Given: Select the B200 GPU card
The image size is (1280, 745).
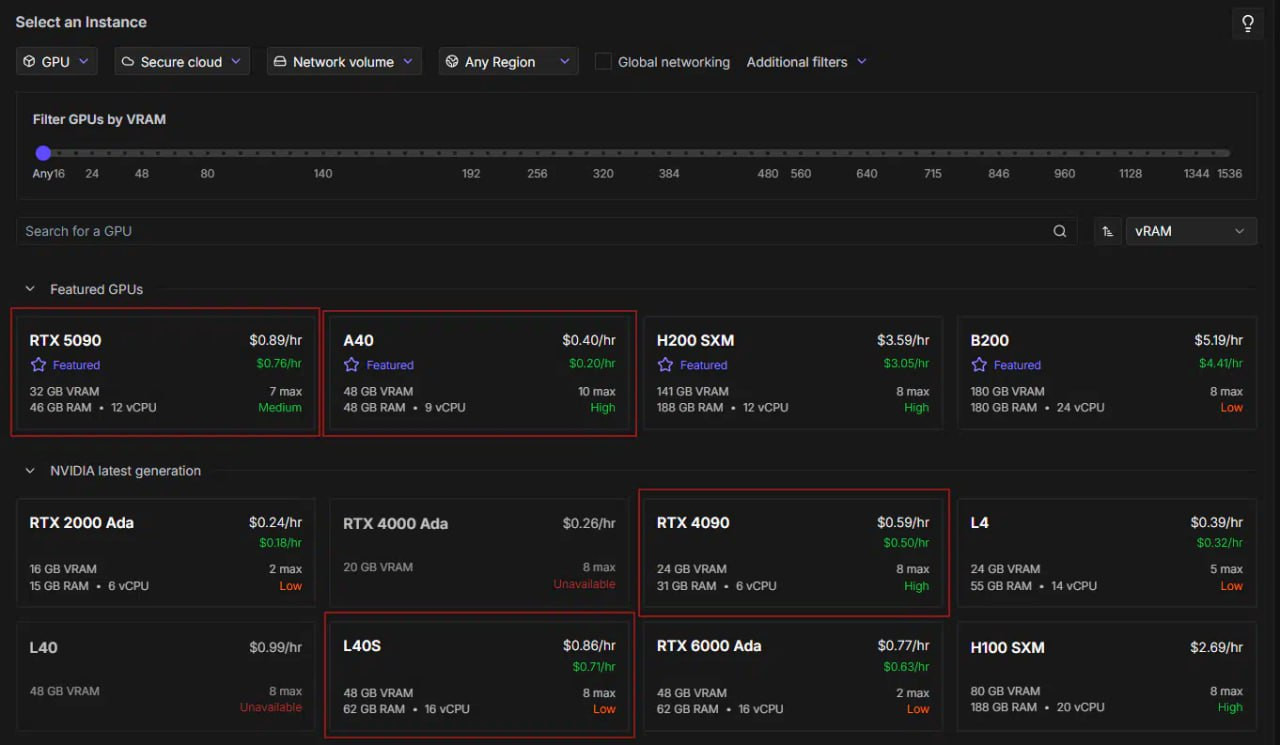Looking at the screenshot, I should coord(1107,372).
